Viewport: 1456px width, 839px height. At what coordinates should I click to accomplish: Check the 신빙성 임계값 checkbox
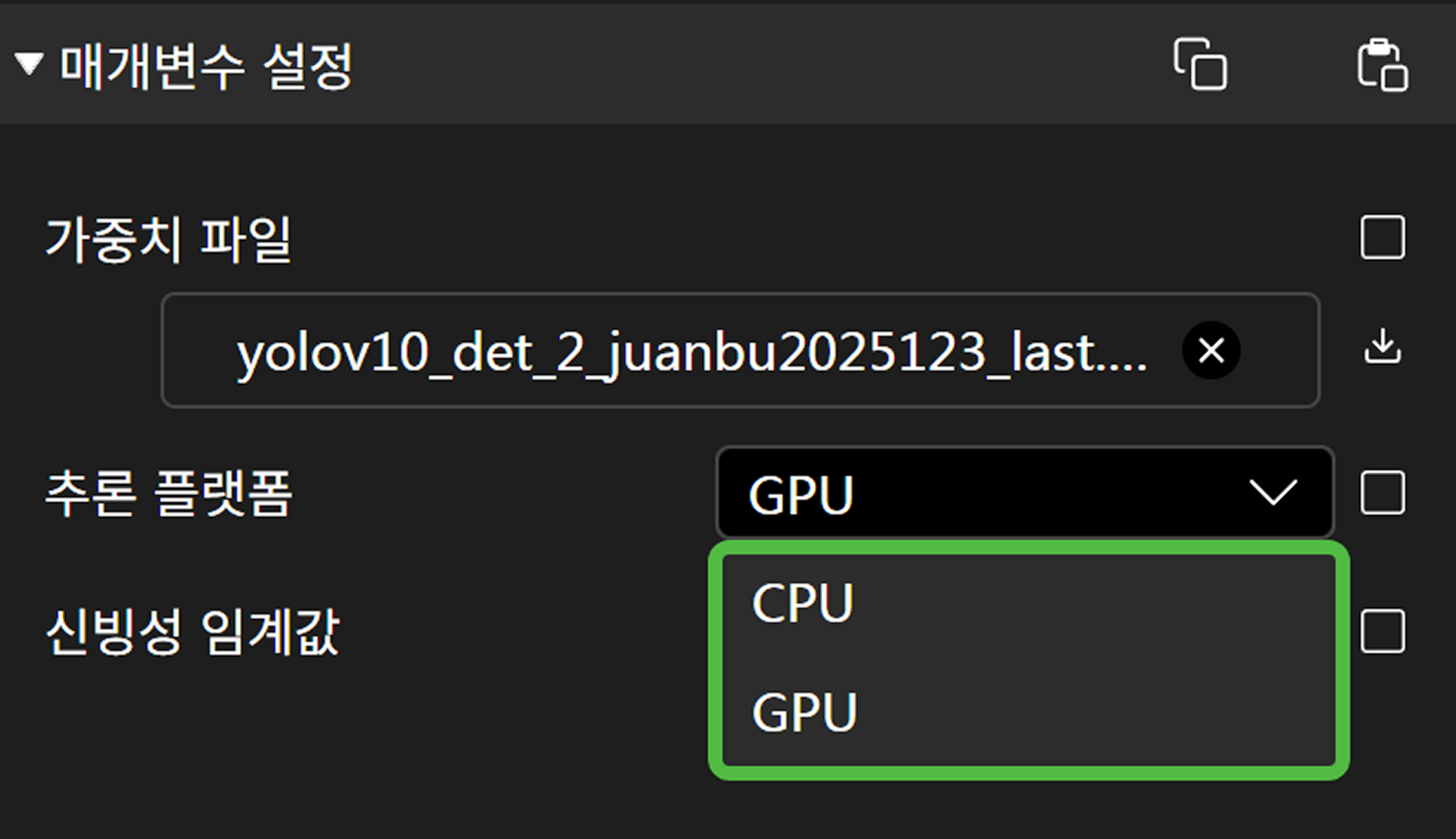coord(1382,631)
